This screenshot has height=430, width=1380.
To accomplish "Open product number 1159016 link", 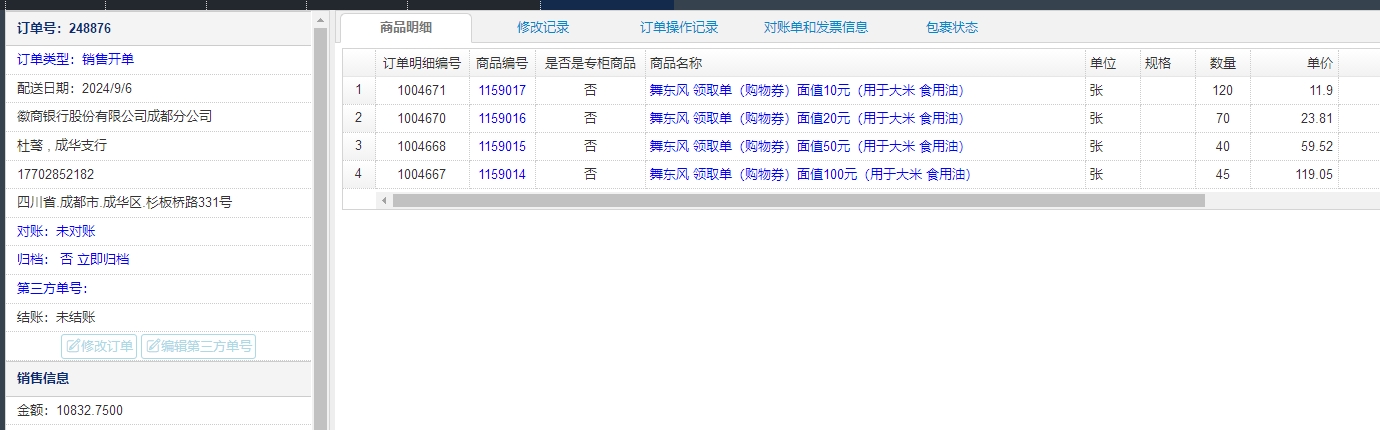I will coord(502,118).
